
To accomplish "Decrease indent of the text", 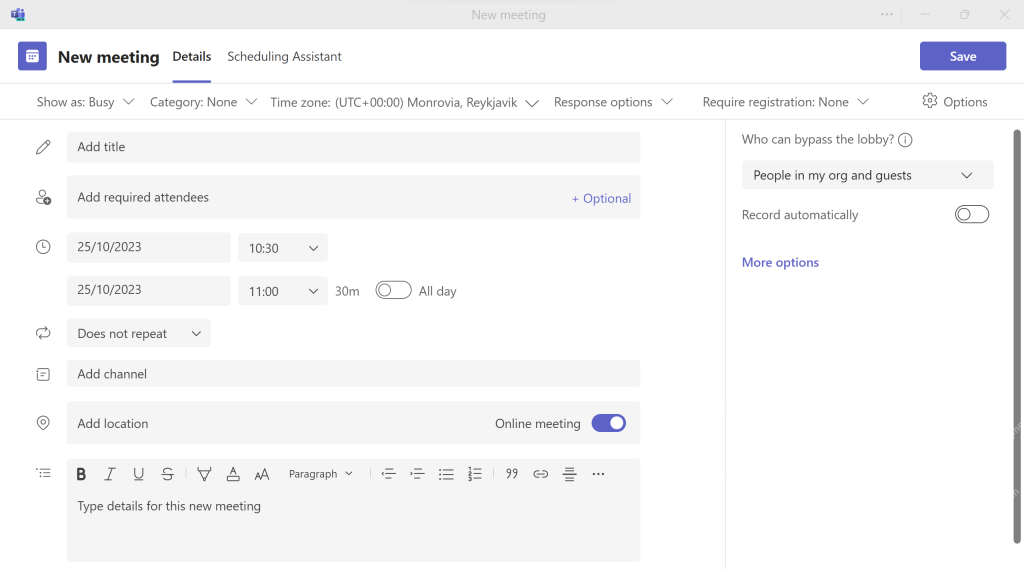I will 389,474.
